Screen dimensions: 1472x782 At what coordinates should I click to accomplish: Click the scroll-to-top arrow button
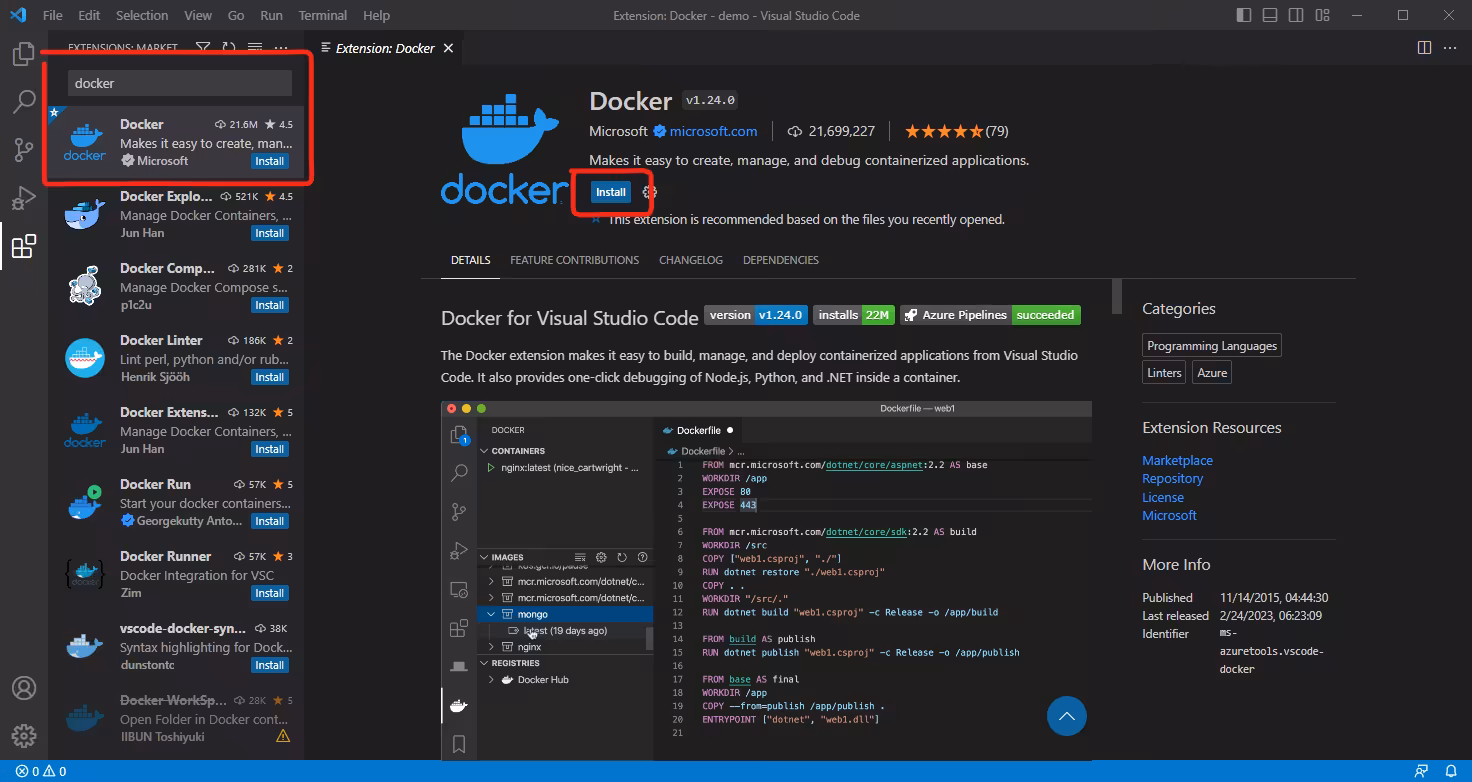coord(1067,716)
